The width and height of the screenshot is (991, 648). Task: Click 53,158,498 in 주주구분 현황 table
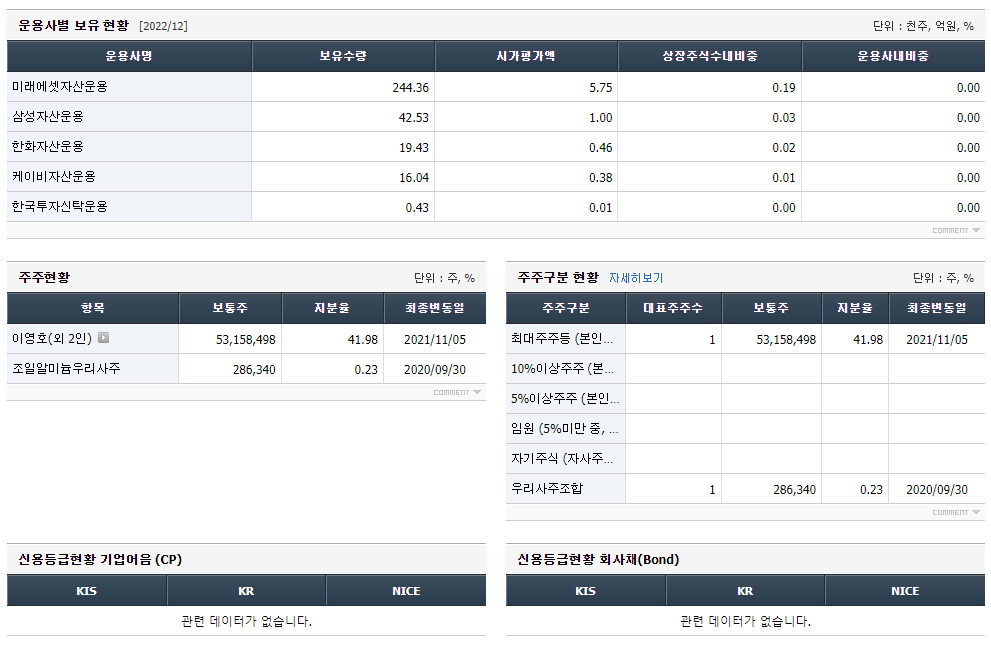tap(786, 339)
